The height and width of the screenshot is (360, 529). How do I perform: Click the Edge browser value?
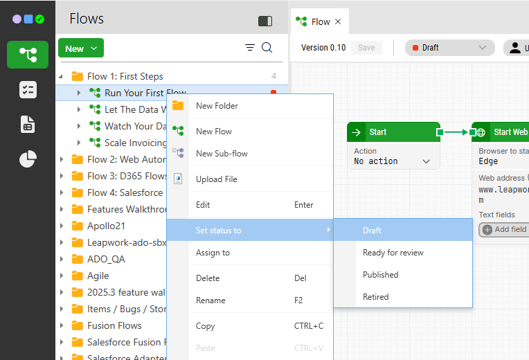click(x=488, y=161)
